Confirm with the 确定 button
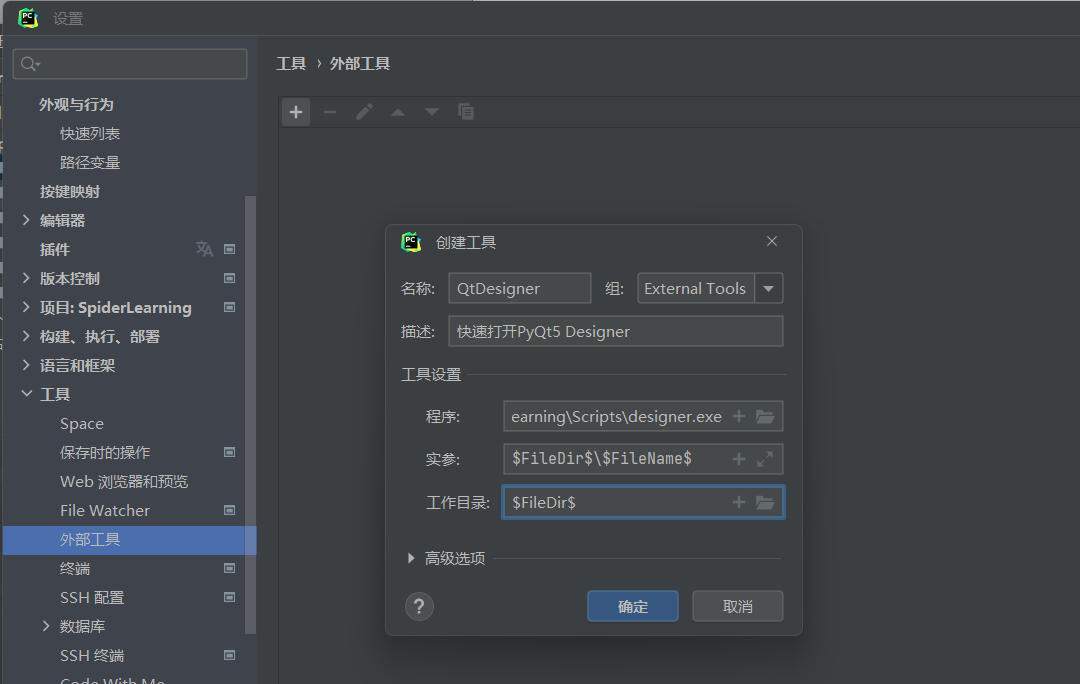 (632, 606)
